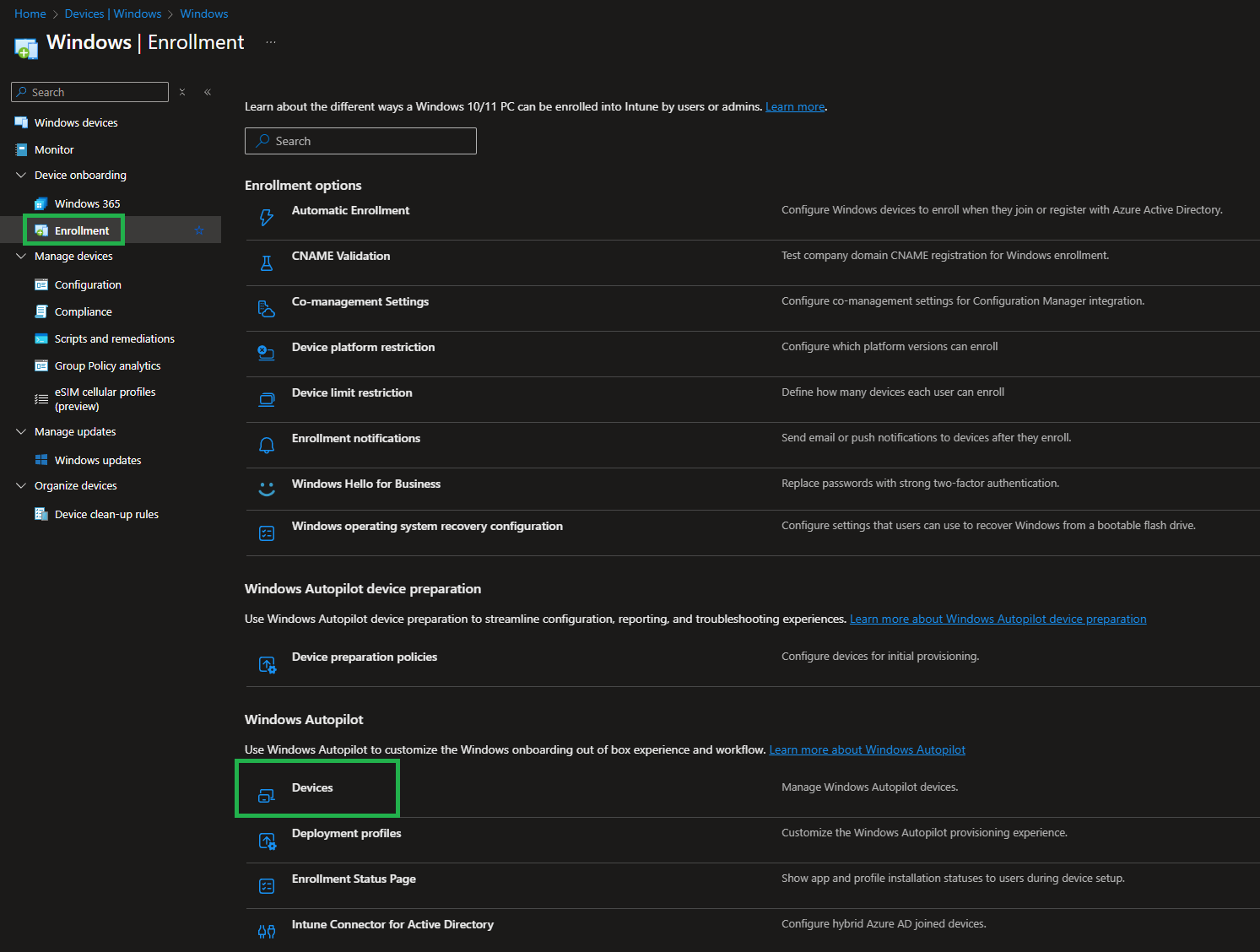Favorite the Enrollment item with the star
This screenshot has width=1260, height=952.
pyautogui.click(x=199, y=230)
